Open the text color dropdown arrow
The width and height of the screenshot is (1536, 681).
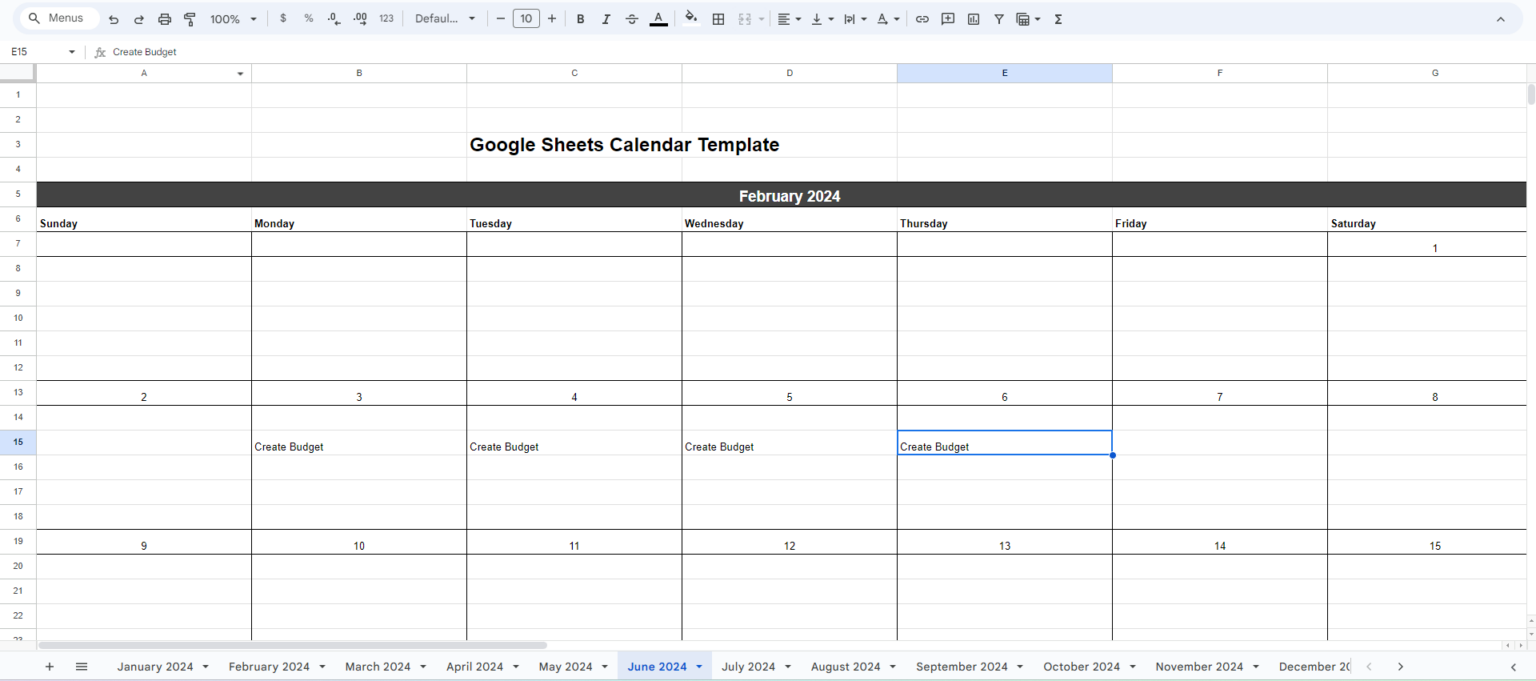[658, 18]
